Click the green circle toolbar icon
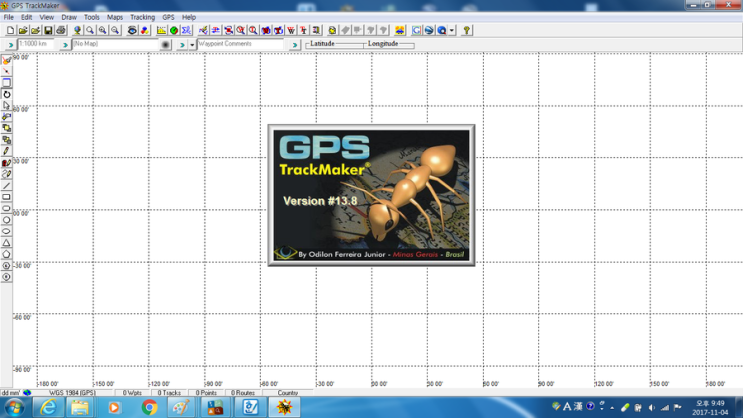The height and width of the screenshot is (418, 743). pos(174,30)
